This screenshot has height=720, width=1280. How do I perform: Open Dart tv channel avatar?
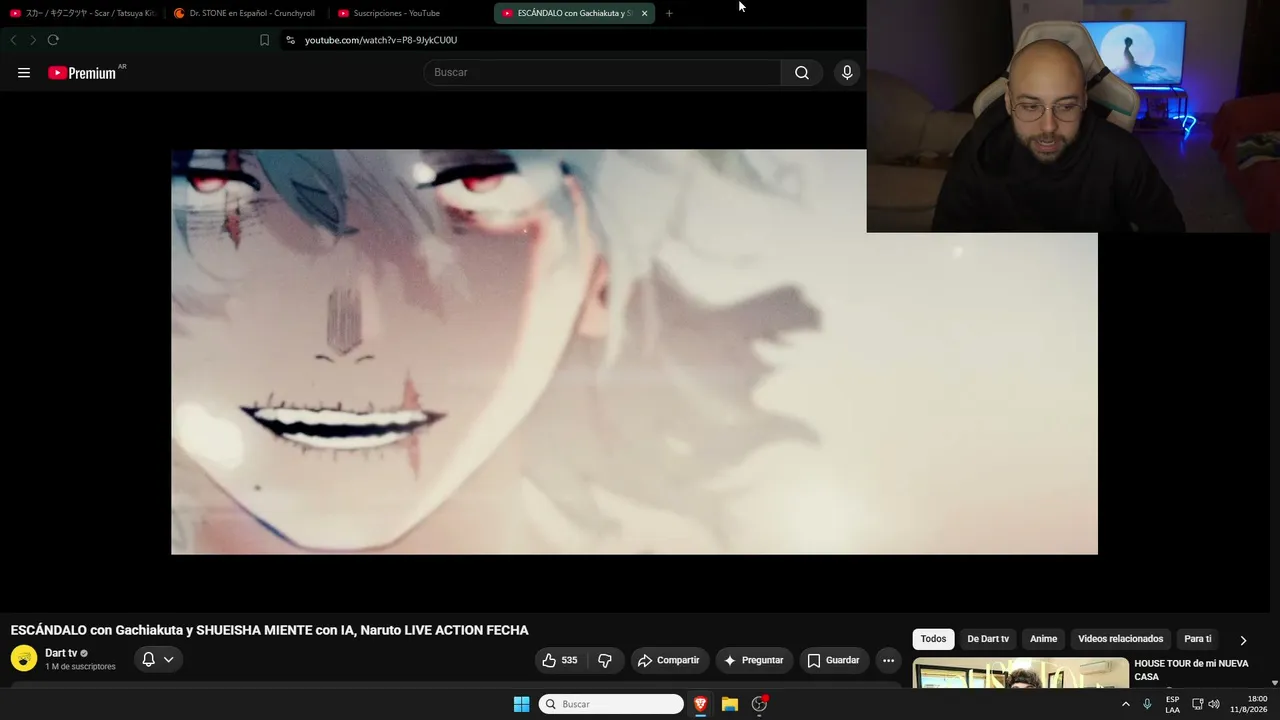[x=24, y=659]
